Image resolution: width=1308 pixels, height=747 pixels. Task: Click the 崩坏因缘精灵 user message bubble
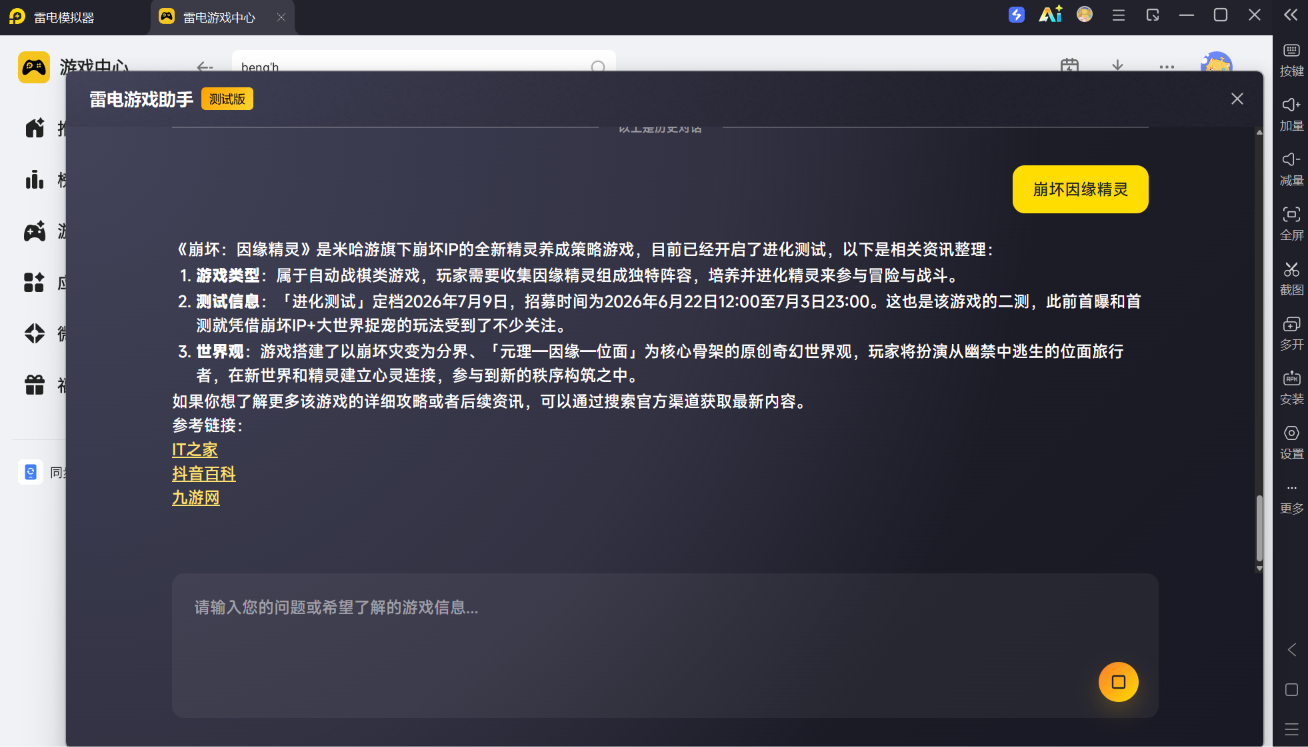[1080, 189]
